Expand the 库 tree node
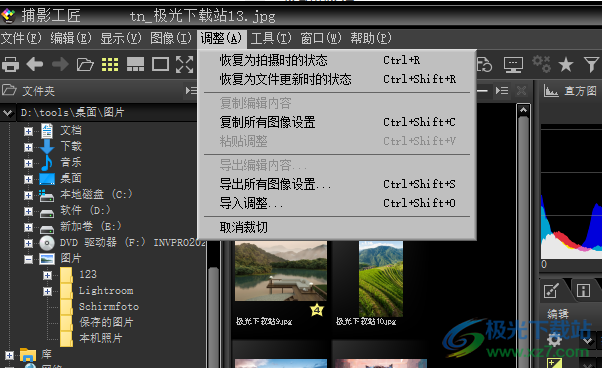Viewport: 602px width, 368px height. [9, 355]
